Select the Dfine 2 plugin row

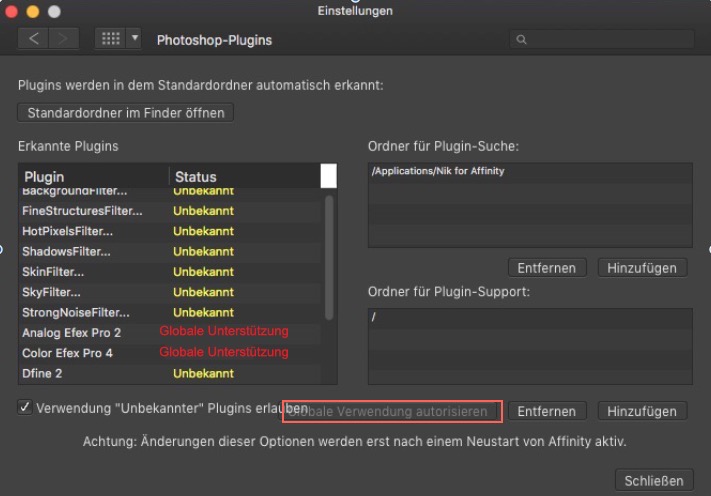tap(170, 374)
